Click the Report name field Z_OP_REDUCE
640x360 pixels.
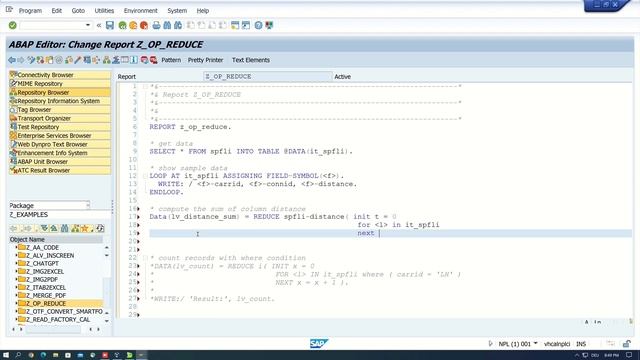[268, 76]
